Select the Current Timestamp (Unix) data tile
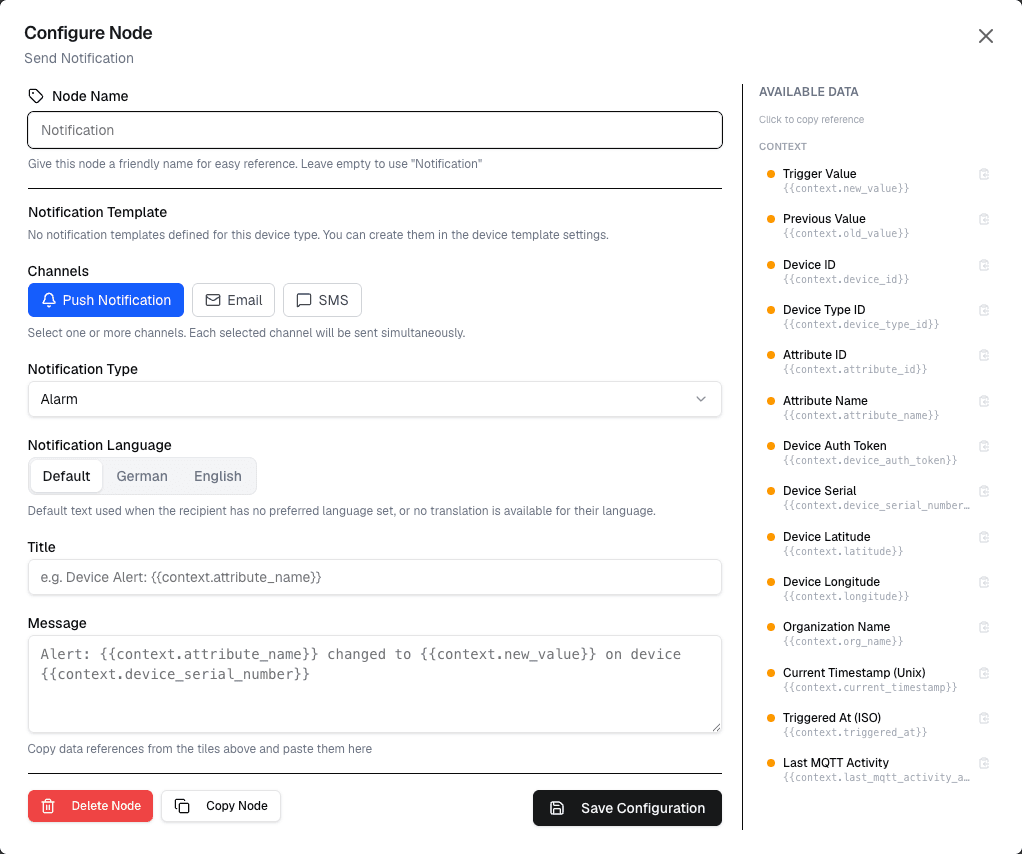Screen dimensions: 1022x854 click(x=877, y=679)
